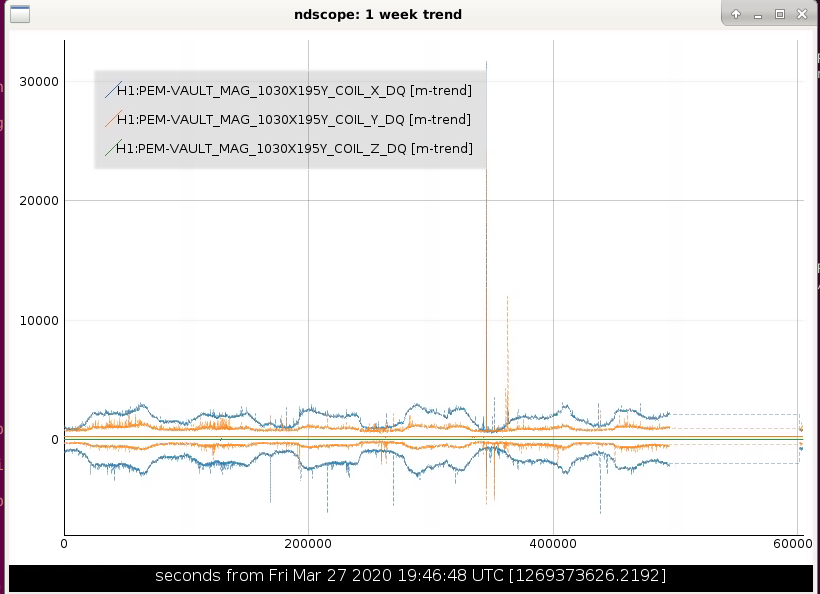Select the COIL_X_DQ legend entry label

(x=294, y=90)
